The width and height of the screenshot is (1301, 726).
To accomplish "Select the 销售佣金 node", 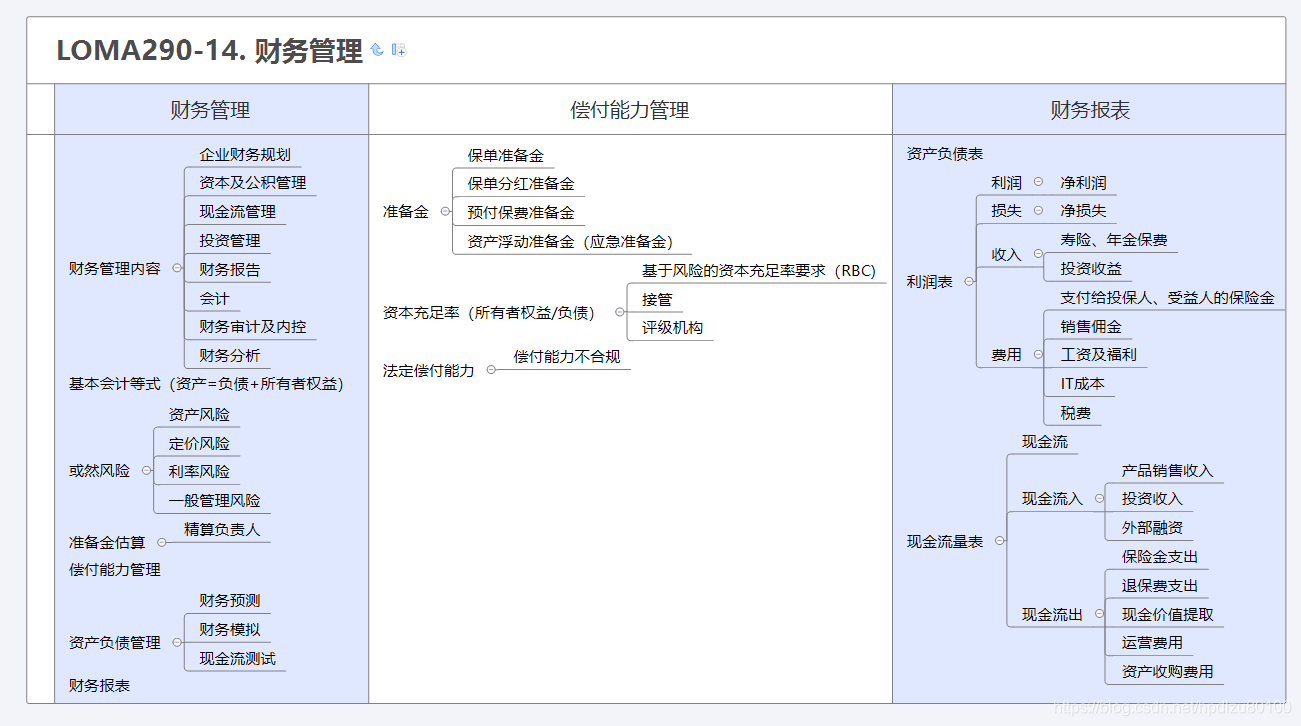I will point(1091,327).
